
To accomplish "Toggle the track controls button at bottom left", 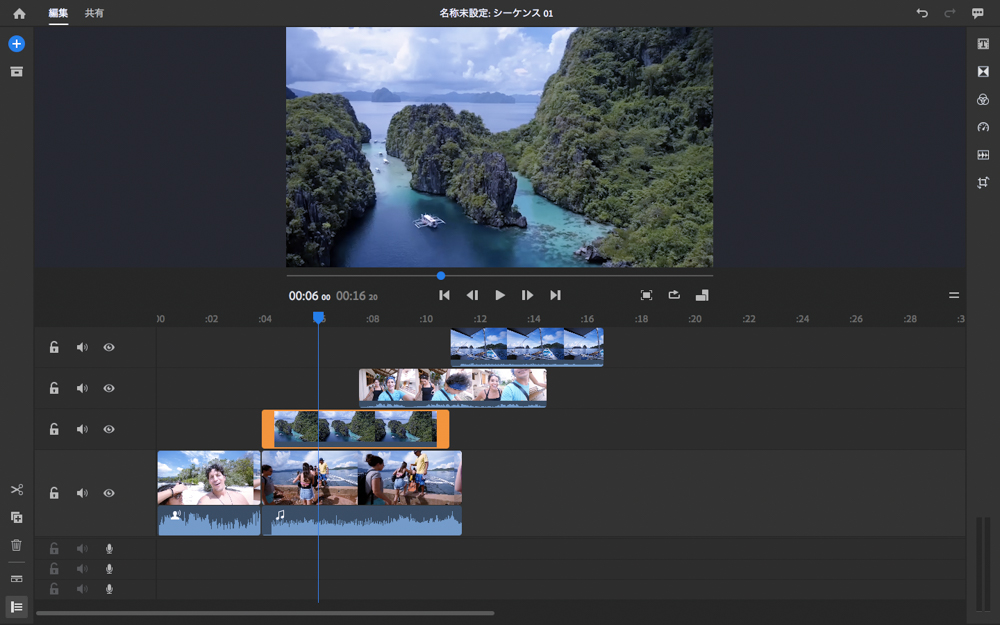I will (16, 607).
